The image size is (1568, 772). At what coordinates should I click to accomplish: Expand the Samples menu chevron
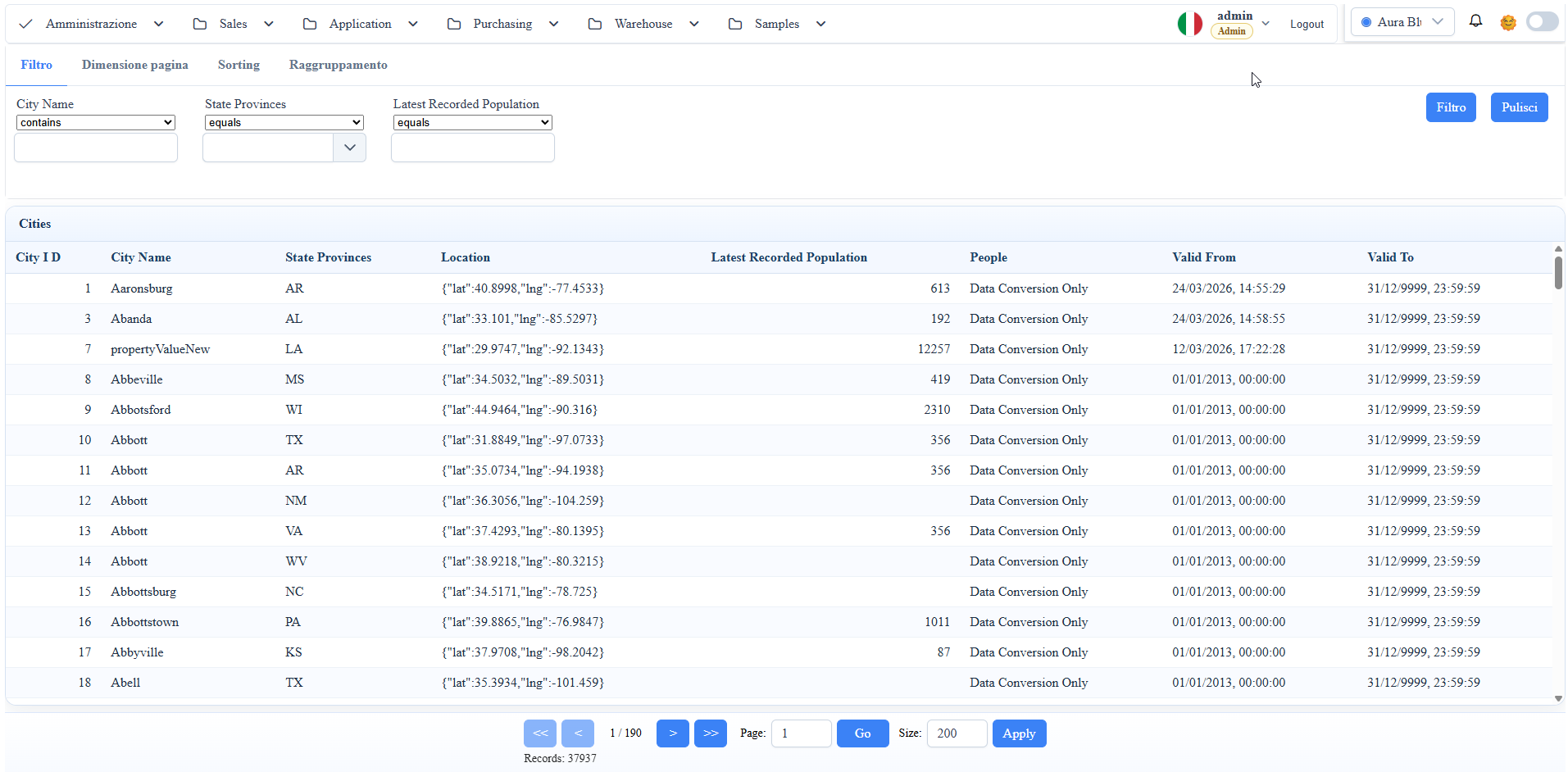821,24
